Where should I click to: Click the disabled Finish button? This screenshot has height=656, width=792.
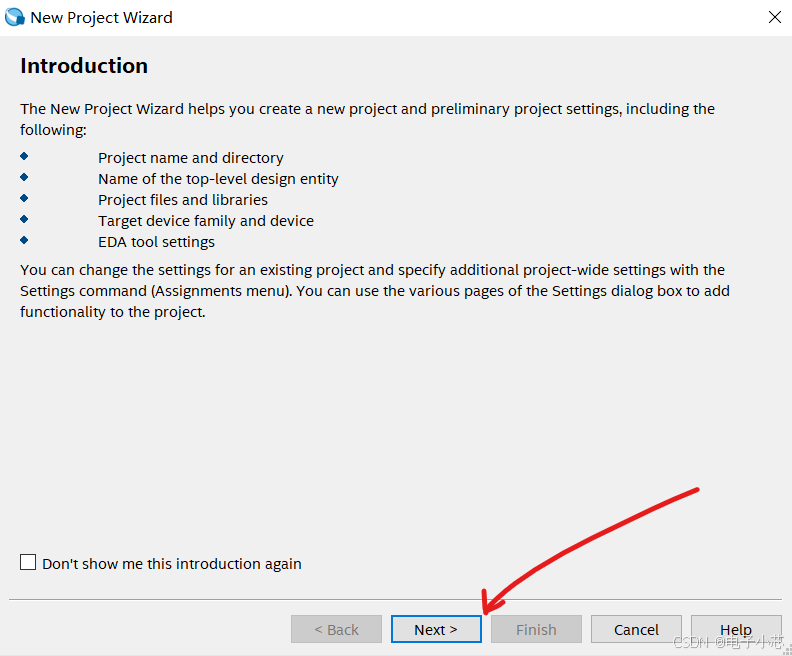536,629
